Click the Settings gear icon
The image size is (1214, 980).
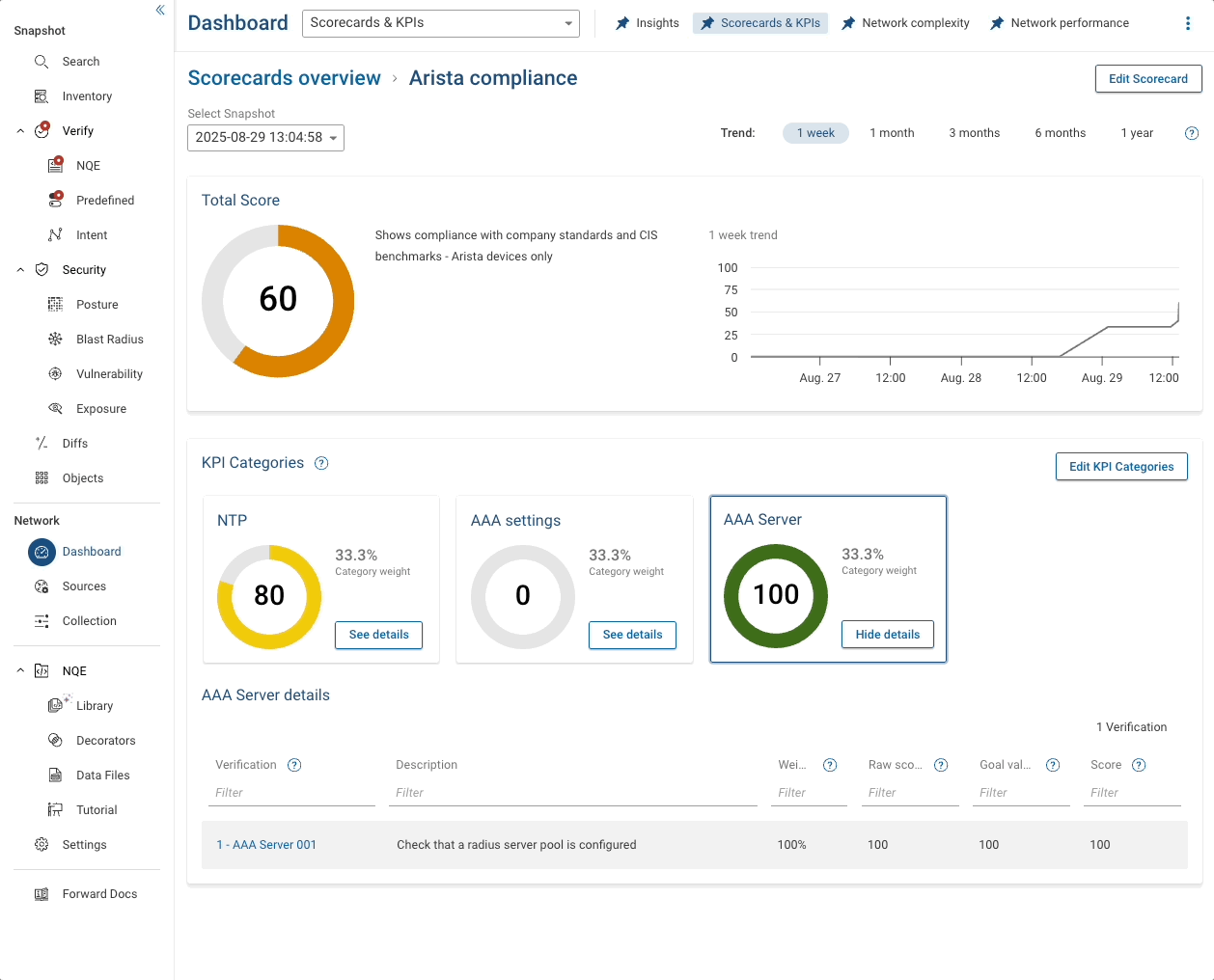click(x=41, y=845)
